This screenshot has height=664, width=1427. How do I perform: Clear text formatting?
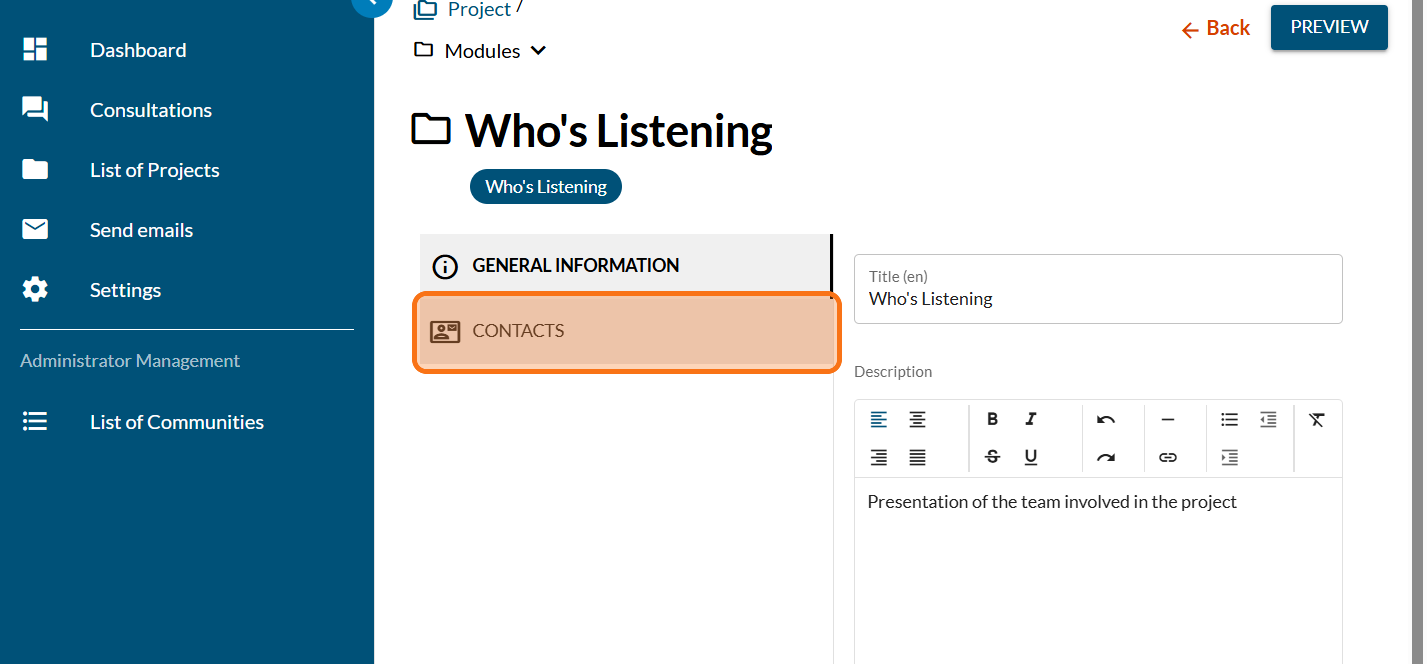click(1316, 420)
